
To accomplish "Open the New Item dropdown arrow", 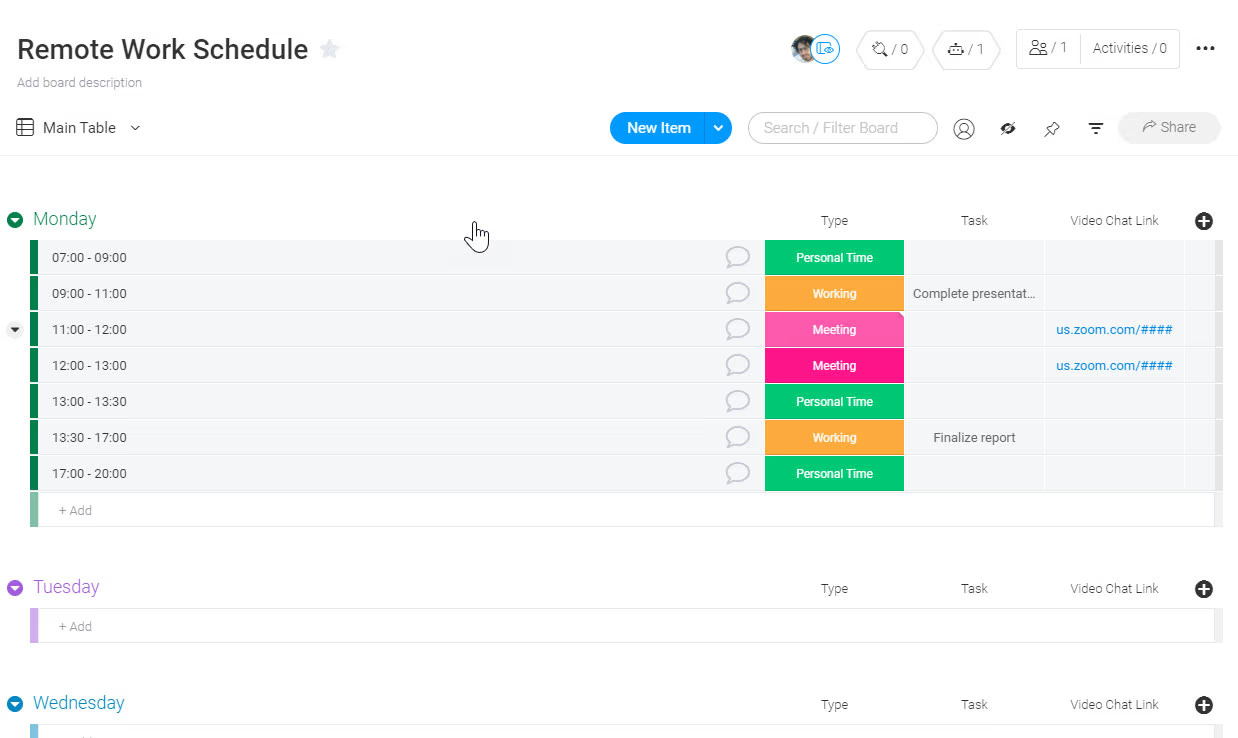I will pyautogui.click(x=718, y=128).
